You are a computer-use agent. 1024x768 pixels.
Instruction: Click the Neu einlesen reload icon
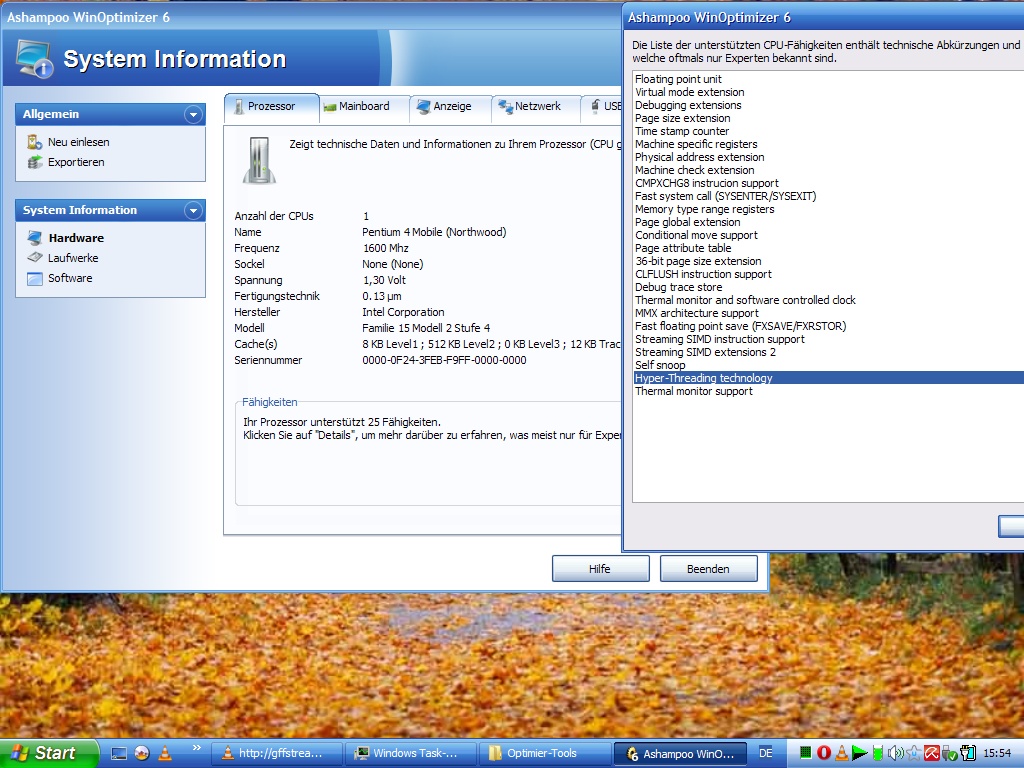click(35, 142)
